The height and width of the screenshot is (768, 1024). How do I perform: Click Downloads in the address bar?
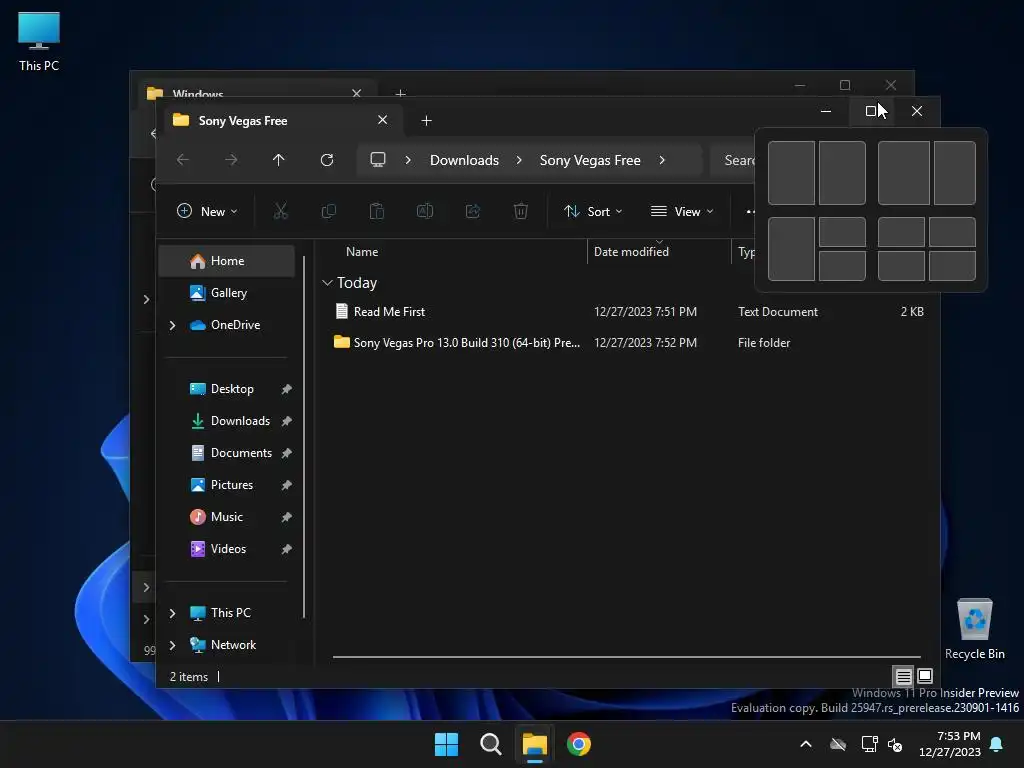pyautogui.click(x=464, y=160)
